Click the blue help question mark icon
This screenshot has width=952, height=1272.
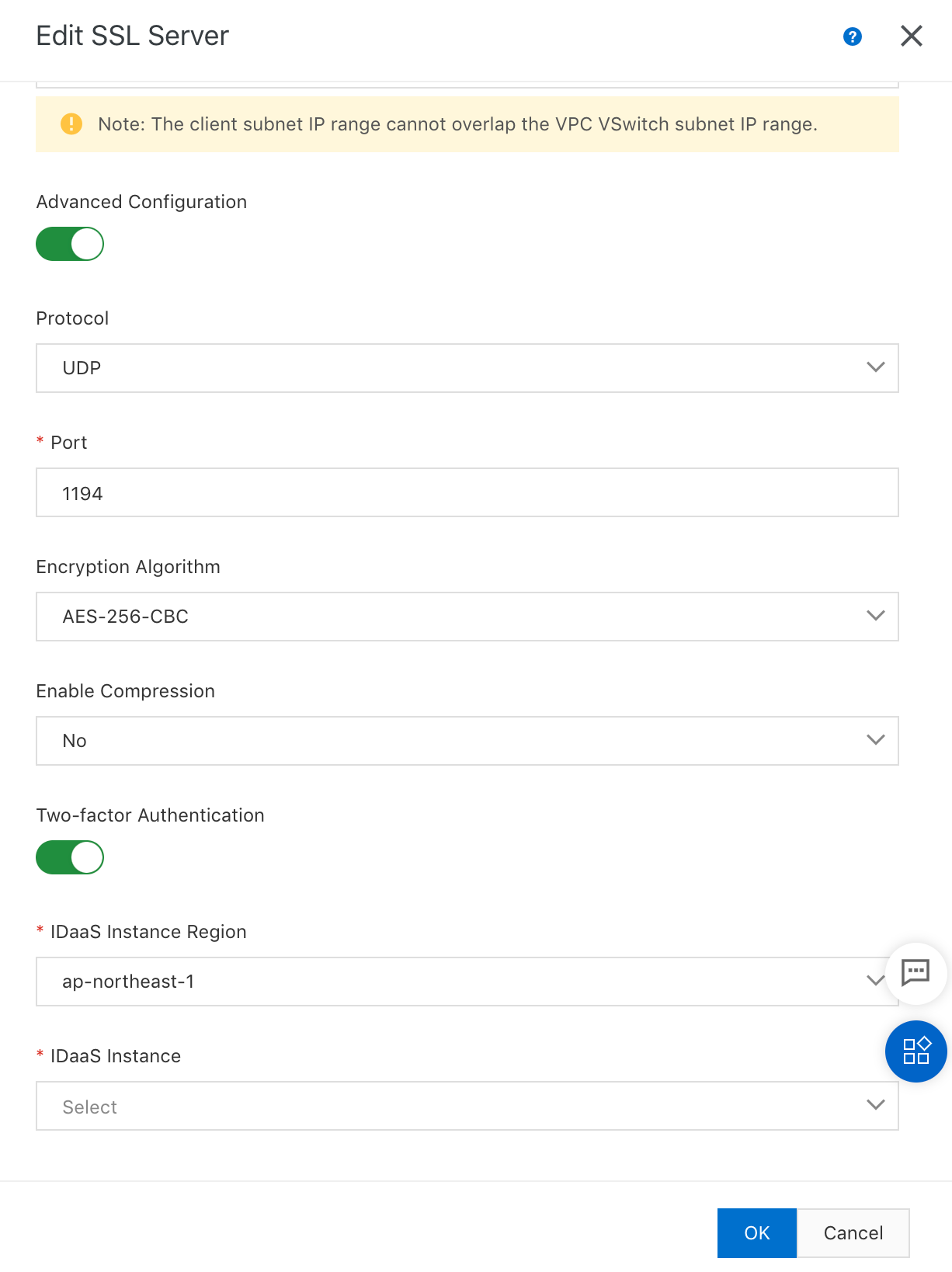click(x=852, y=36)
